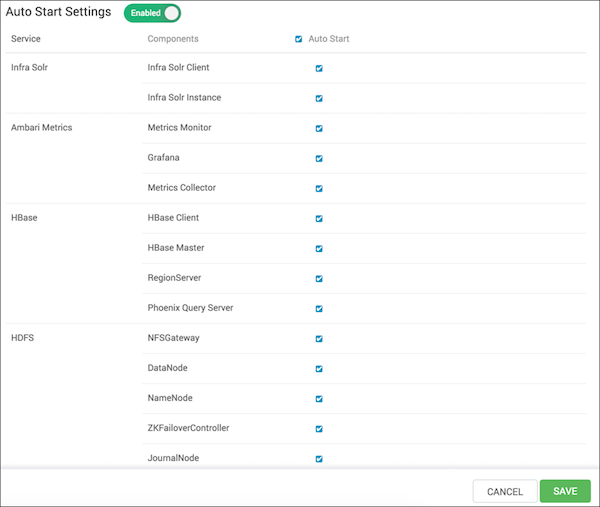Uncheck auto start for JournalNode
The width and height of the screenshot is (600, 507).
point(319,459)
